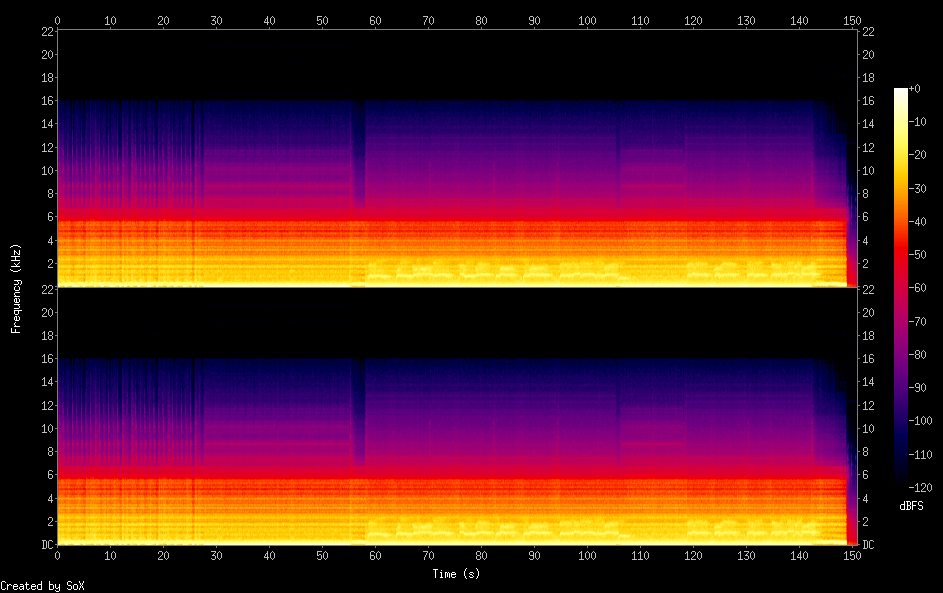
Task: Click the 22 kHz label at top-right corner
Action: 869,31
